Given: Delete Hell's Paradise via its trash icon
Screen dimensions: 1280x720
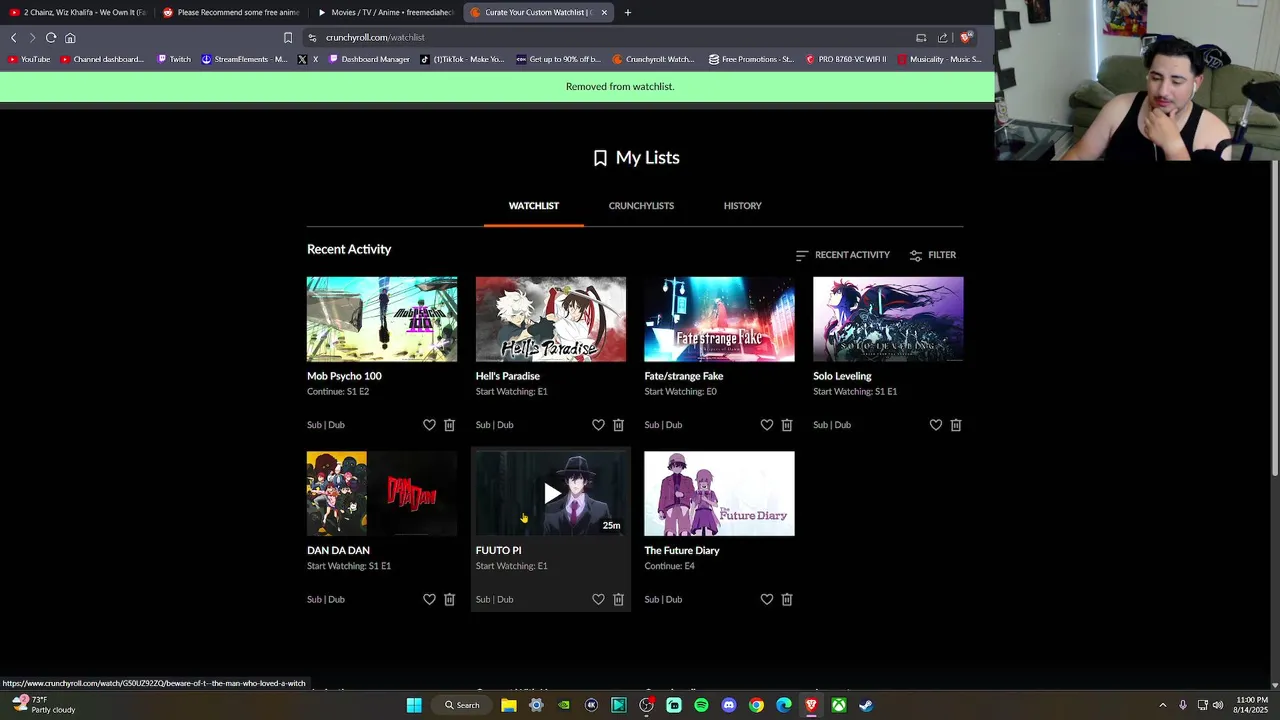Looking at the screenshot, I should (x=618, y=425).
